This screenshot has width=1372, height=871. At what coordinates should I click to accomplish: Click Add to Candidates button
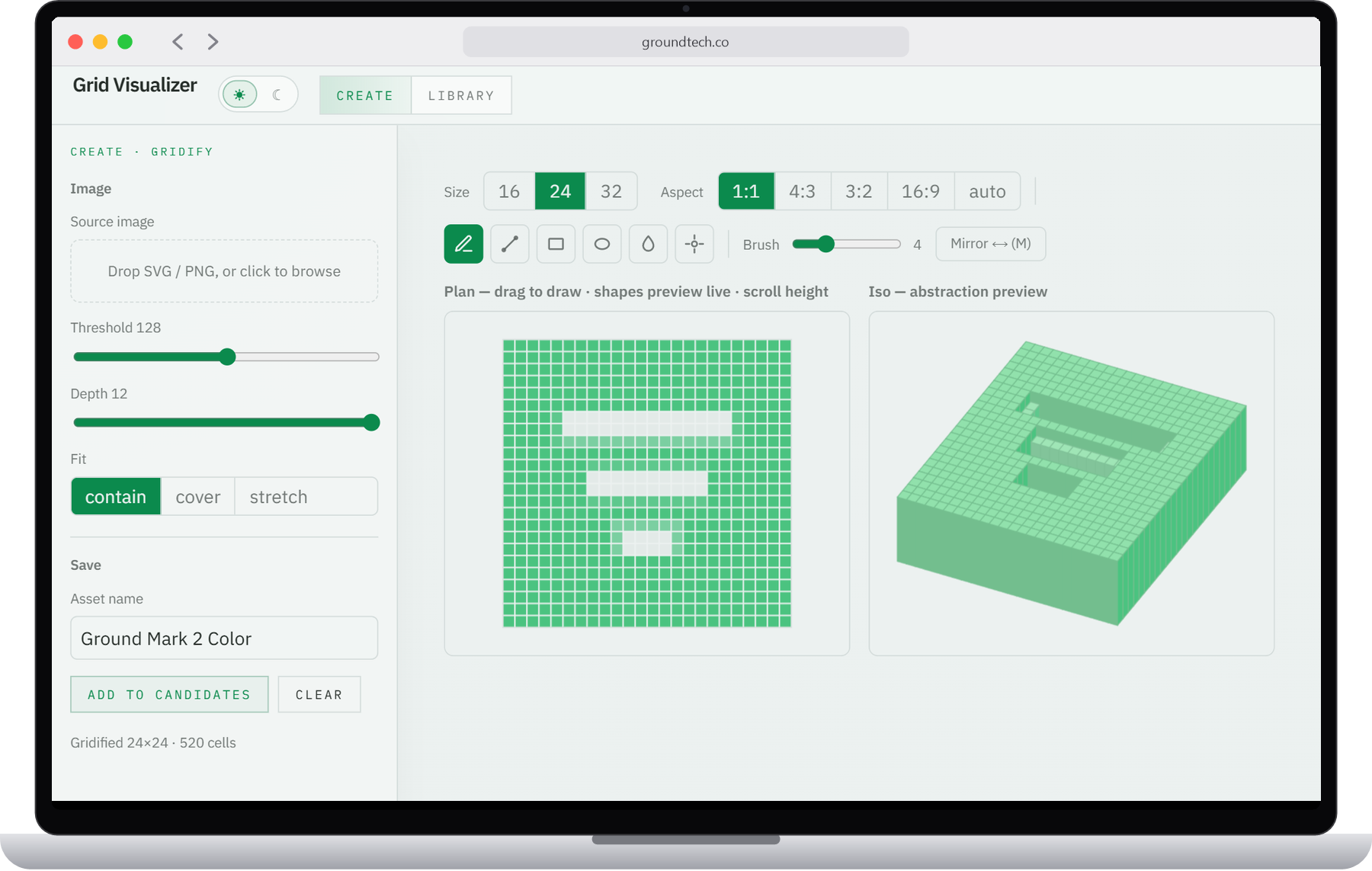169,694
